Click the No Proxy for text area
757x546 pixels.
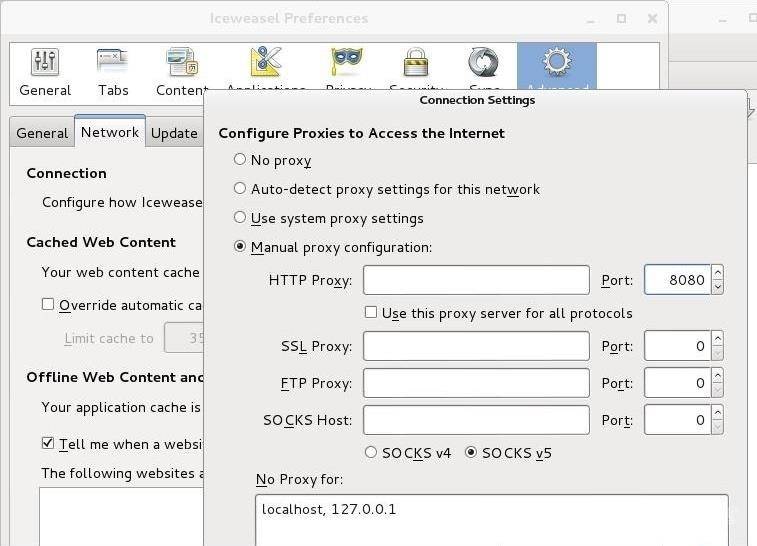[x=491, y=520]
